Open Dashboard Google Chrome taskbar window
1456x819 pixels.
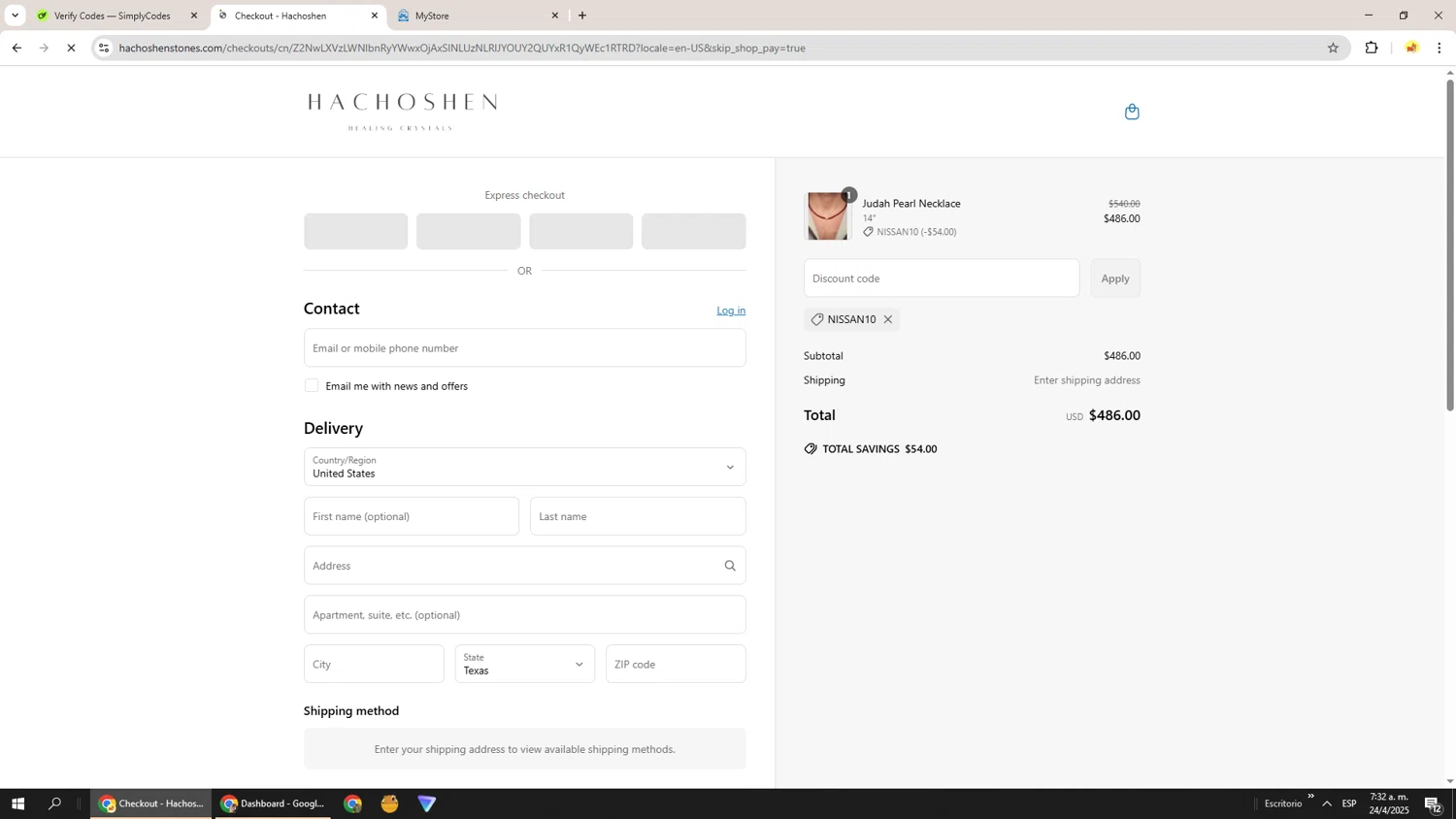(273, 803)
